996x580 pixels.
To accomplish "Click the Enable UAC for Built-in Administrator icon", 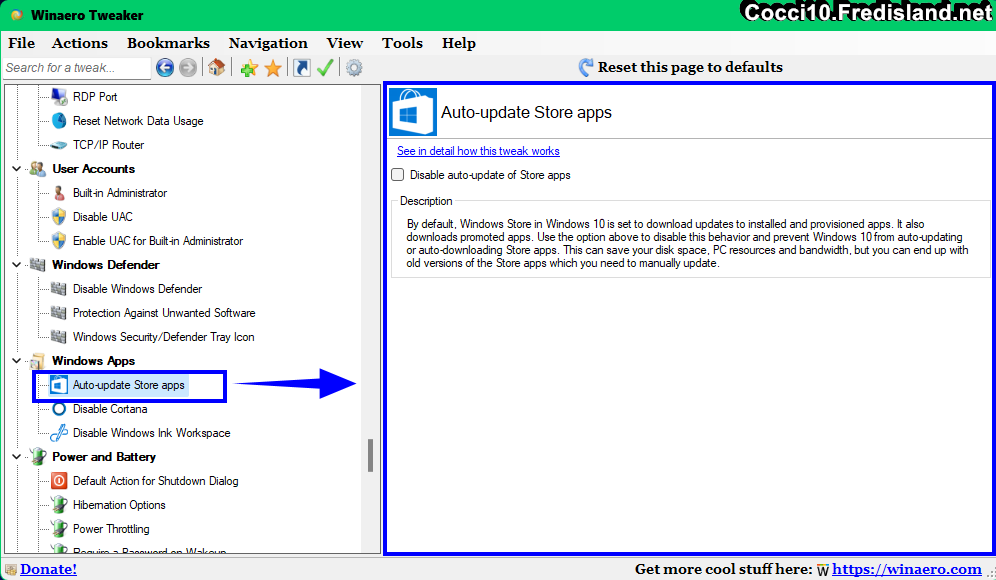I will click(x=59, y=241).
